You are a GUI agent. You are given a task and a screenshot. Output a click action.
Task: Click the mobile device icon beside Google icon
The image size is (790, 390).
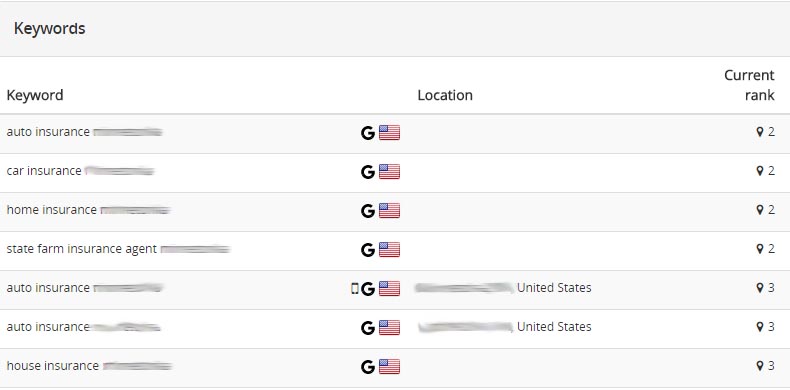pos(355,288)
